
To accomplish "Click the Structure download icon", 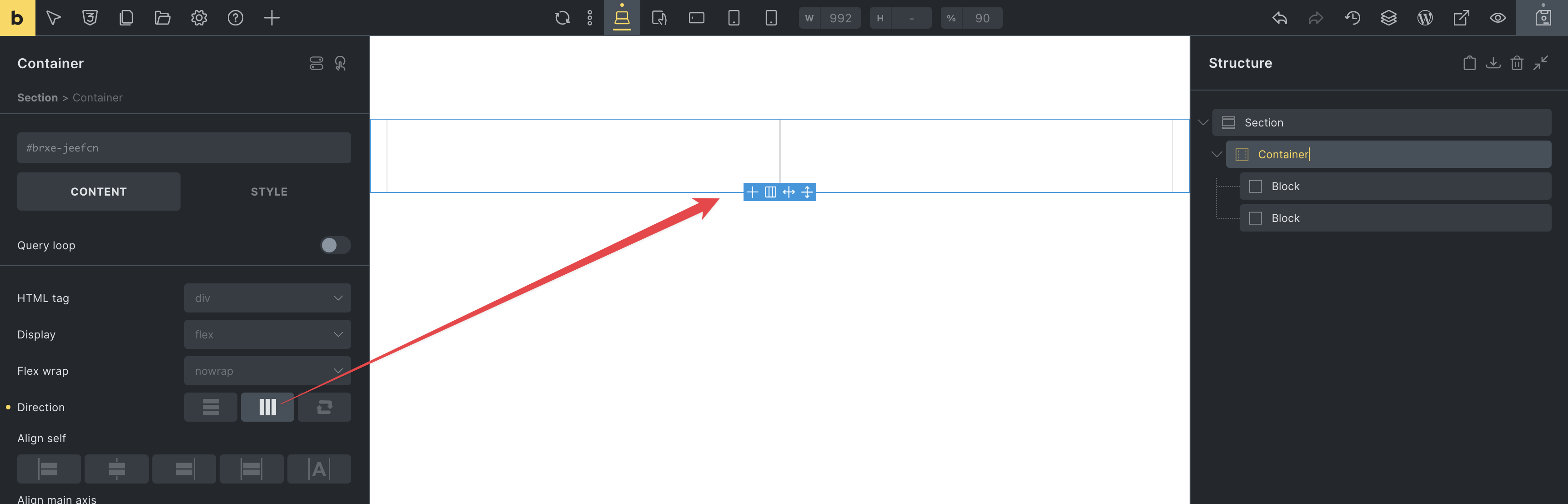I will [x=1493, y=63].
